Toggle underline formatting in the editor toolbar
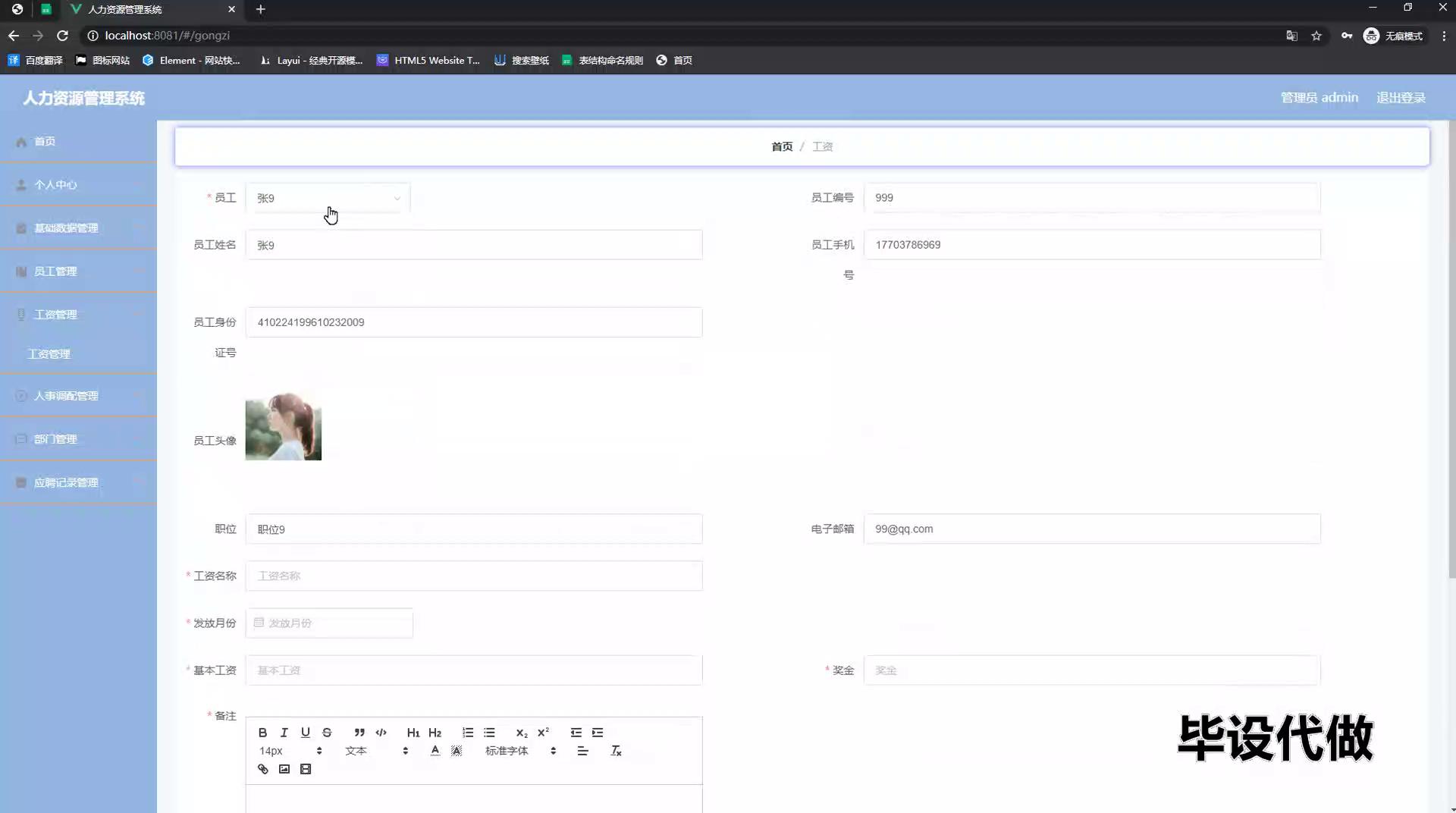The image size is (1456, 813). click(305, 733)
